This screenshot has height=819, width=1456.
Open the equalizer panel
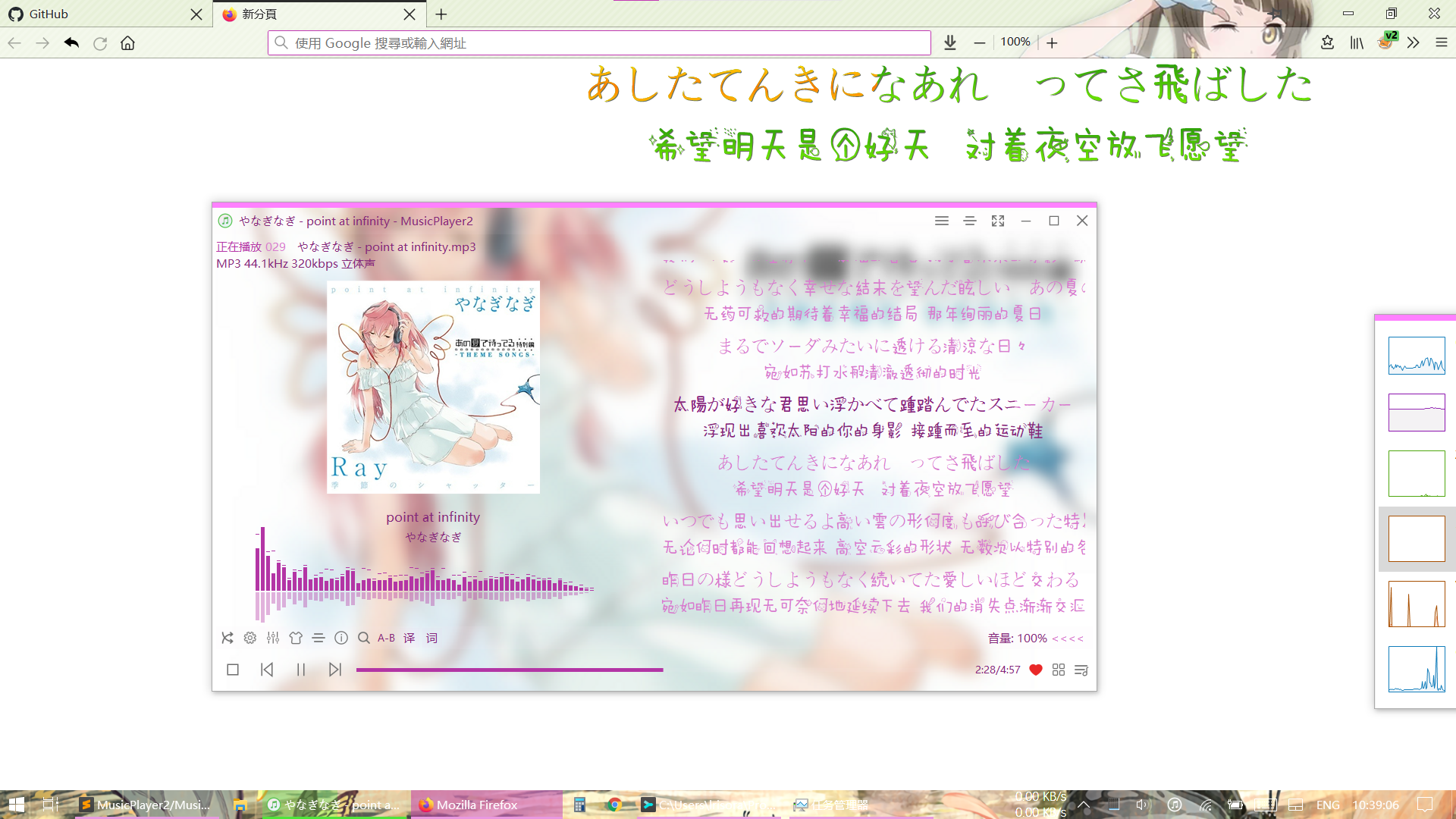(272, 638)
